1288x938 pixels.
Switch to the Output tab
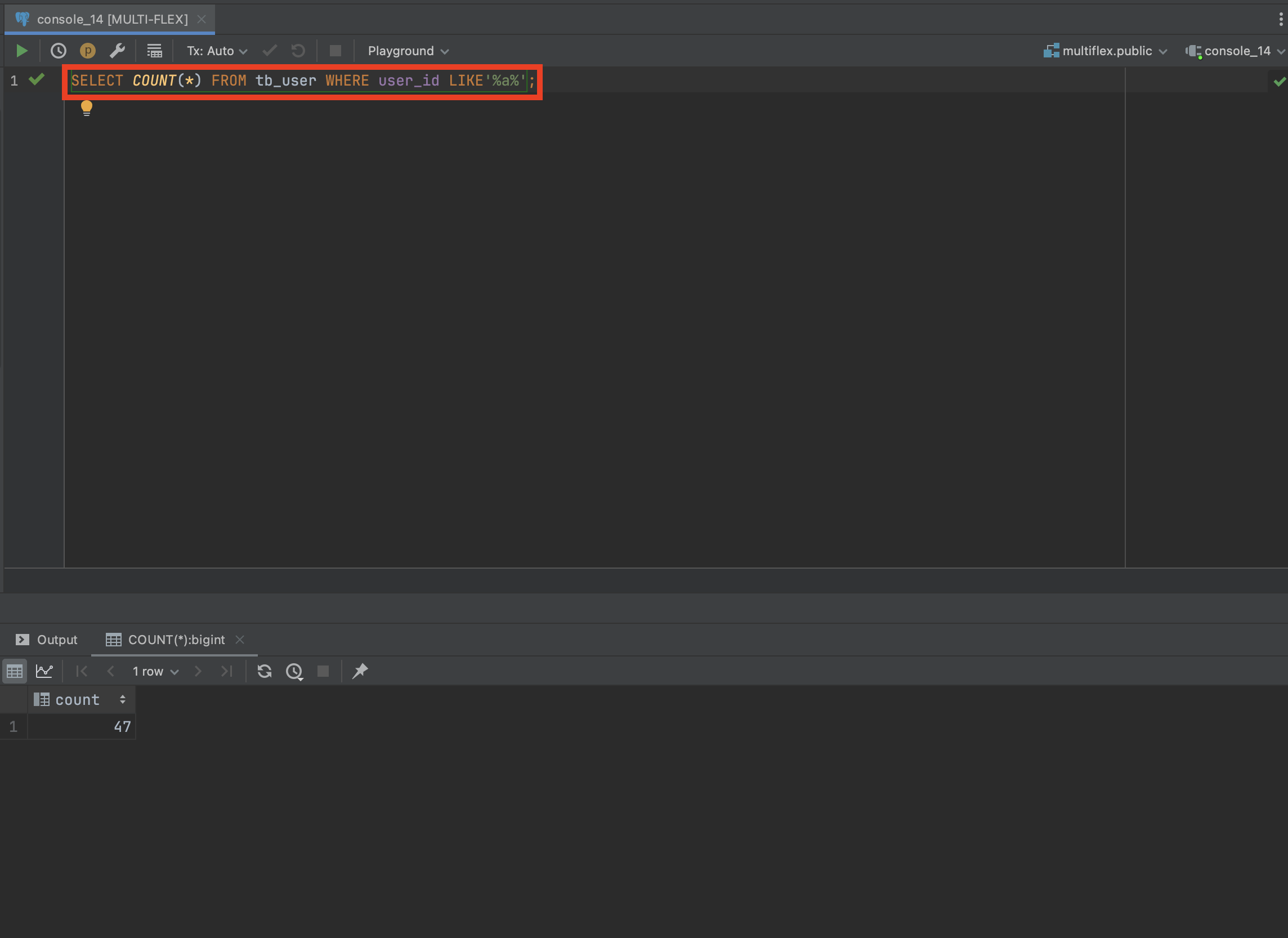(x=47, y=640)
